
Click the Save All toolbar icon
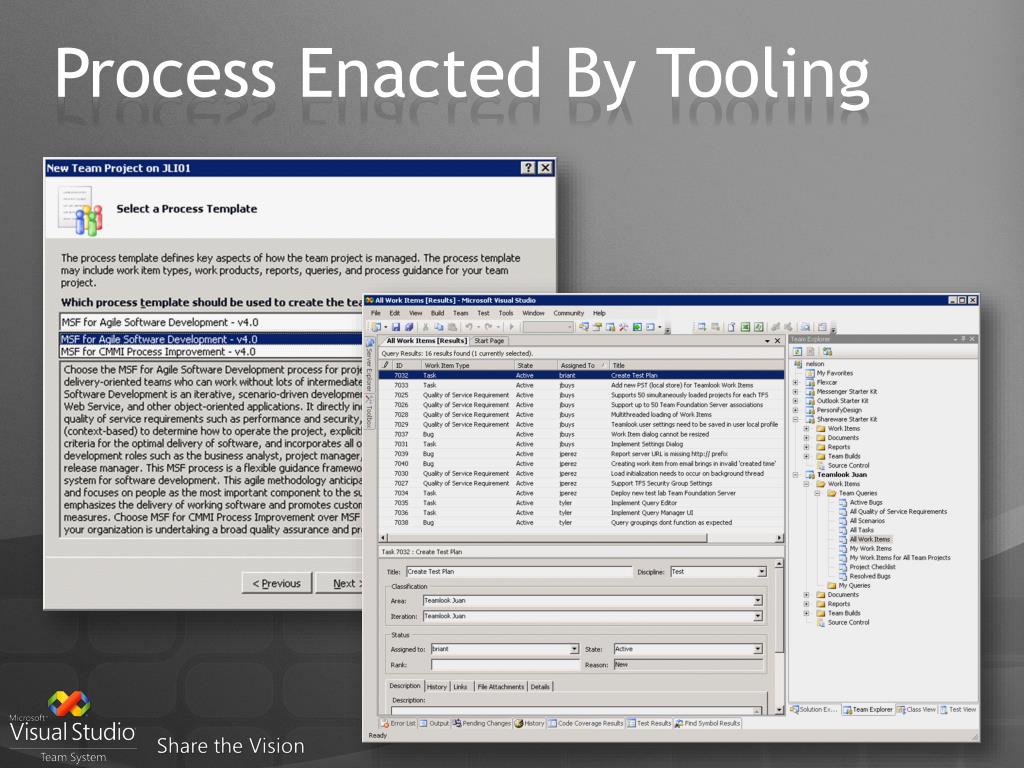click(x=409, y=327)
